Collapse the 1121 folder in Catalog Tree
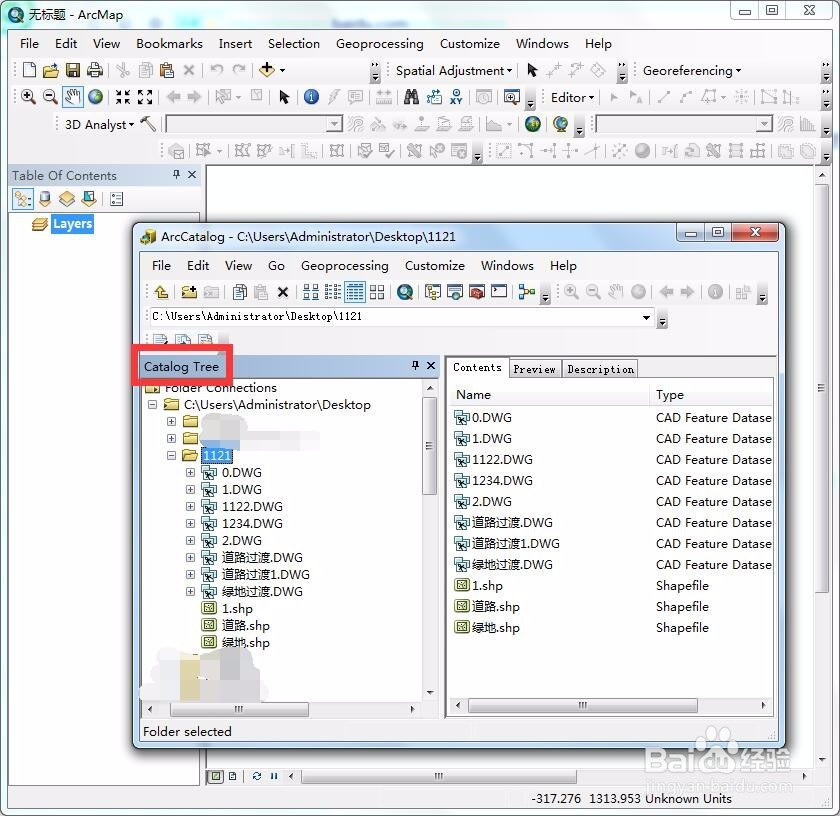The image size is (840, 816). click(171, 455)
